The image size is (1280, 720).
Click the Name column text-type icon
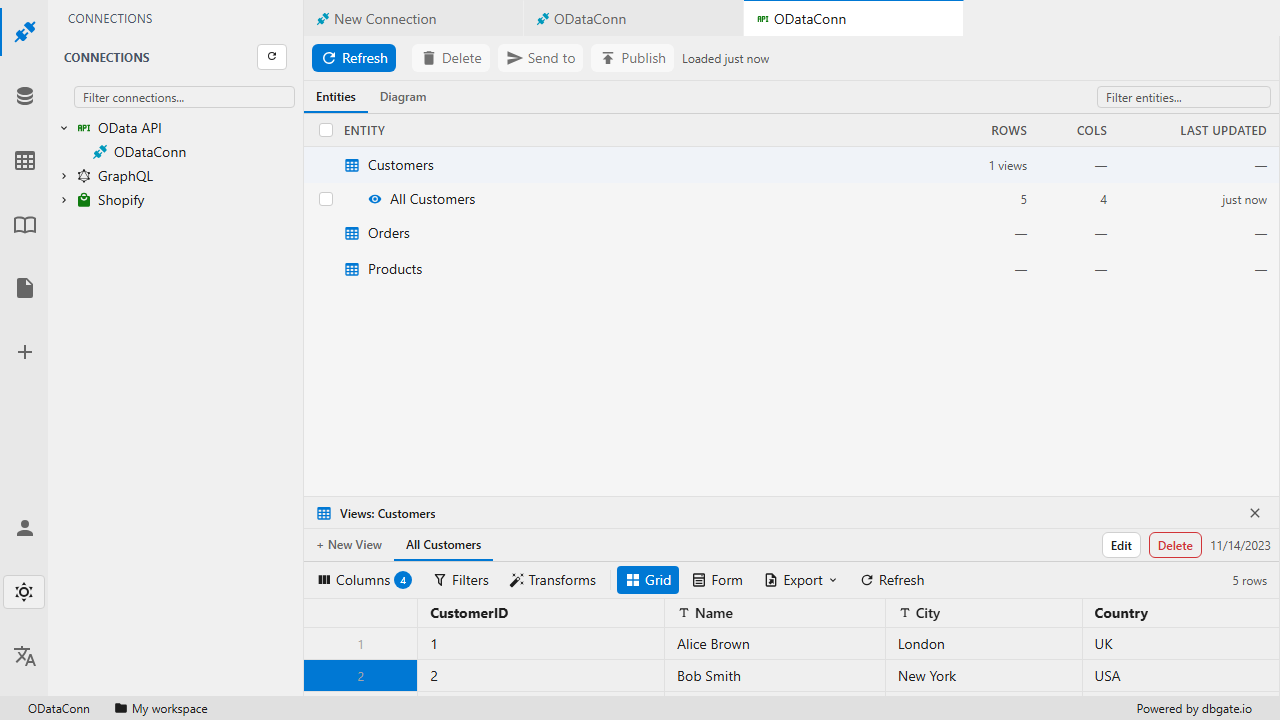tap(684, 613)
